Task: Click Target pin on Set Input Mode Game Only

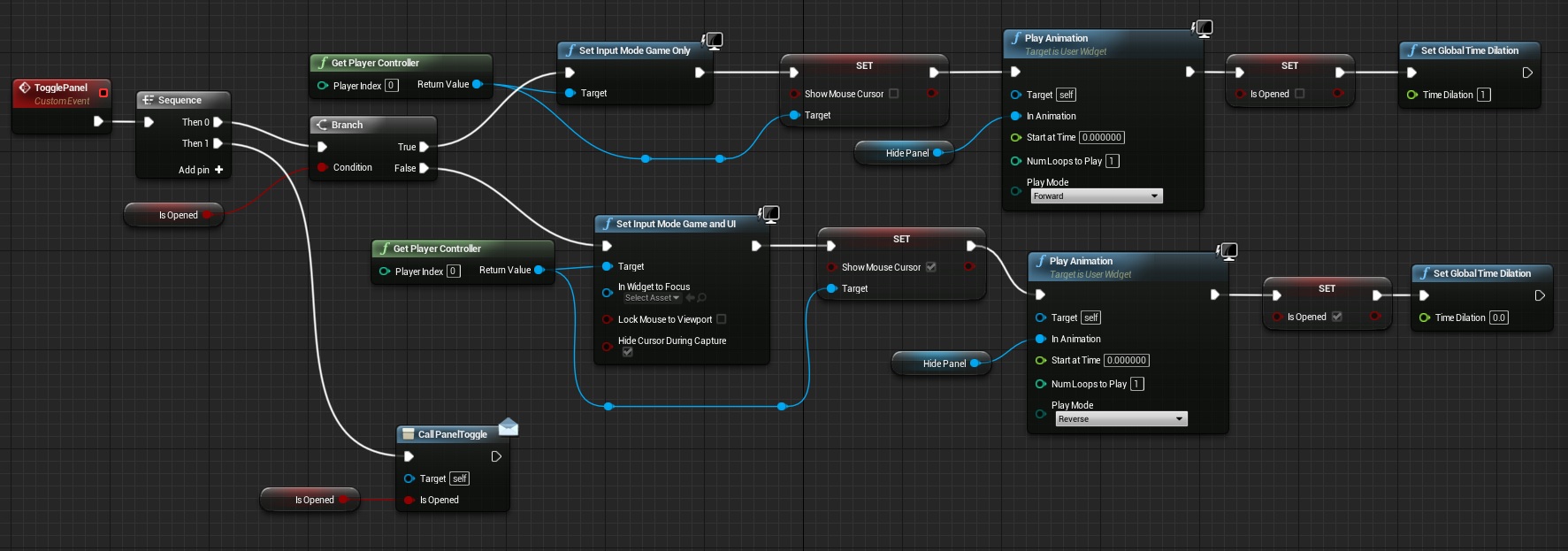Action: [x=570, y=93]
